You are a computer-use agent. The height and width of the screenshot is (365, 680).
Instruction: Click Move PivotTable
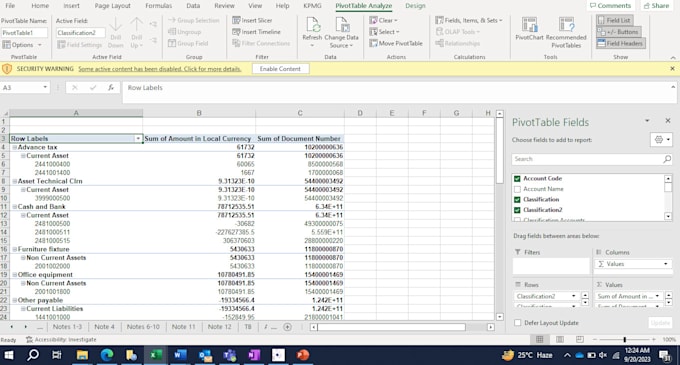click(x=396, y=43)
